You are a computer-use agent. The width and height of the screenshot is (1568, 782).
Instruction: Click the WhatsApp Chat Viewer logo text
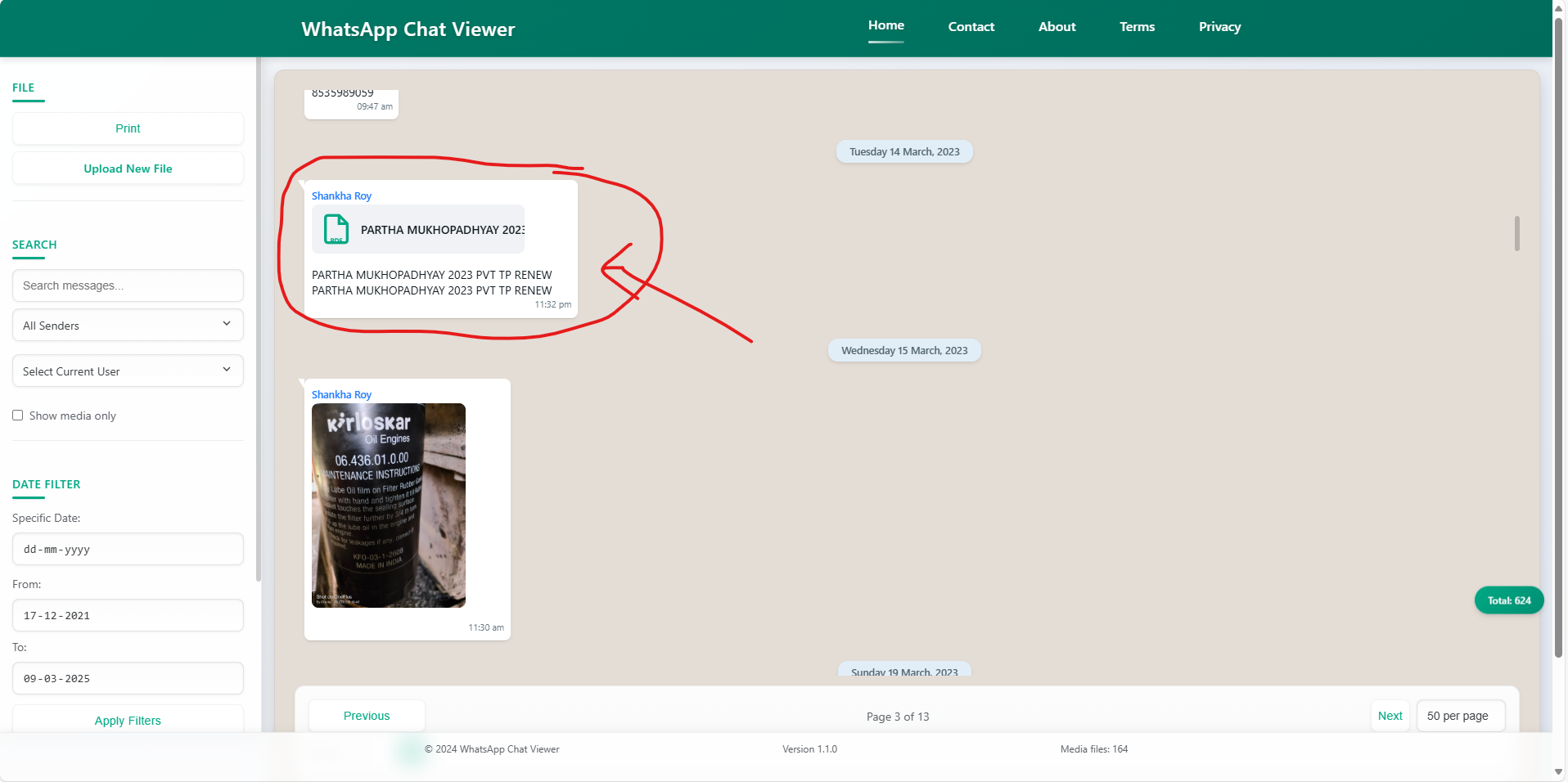tap(408, 29)
